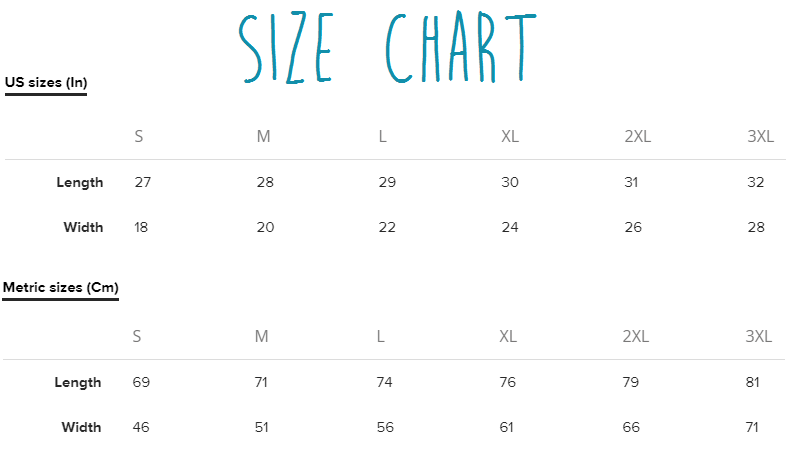Click the Length label in Metric table
This screenshot has width=788, height=460.
tap(78, 382)
